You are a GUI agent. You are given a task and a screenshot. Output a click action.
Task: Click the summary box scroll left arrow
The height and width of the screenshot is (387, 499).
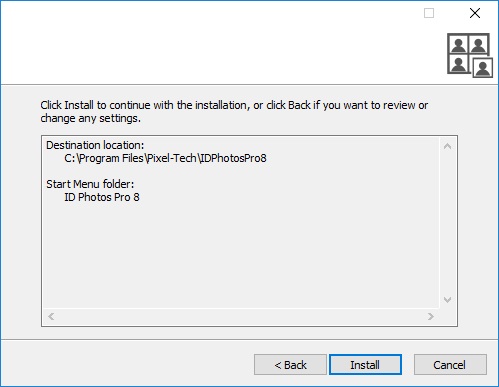coord(51,316)
